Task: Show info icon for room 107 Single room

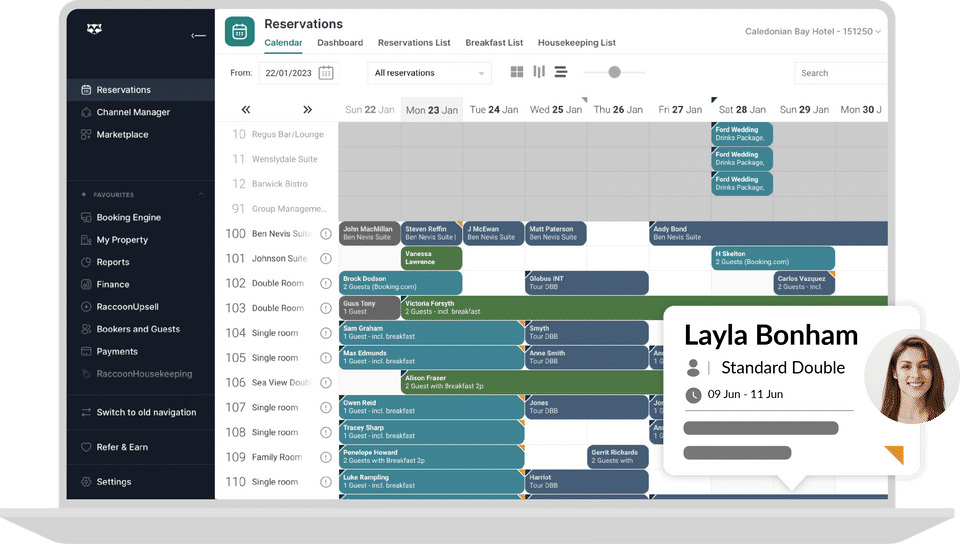Action: 326,408
